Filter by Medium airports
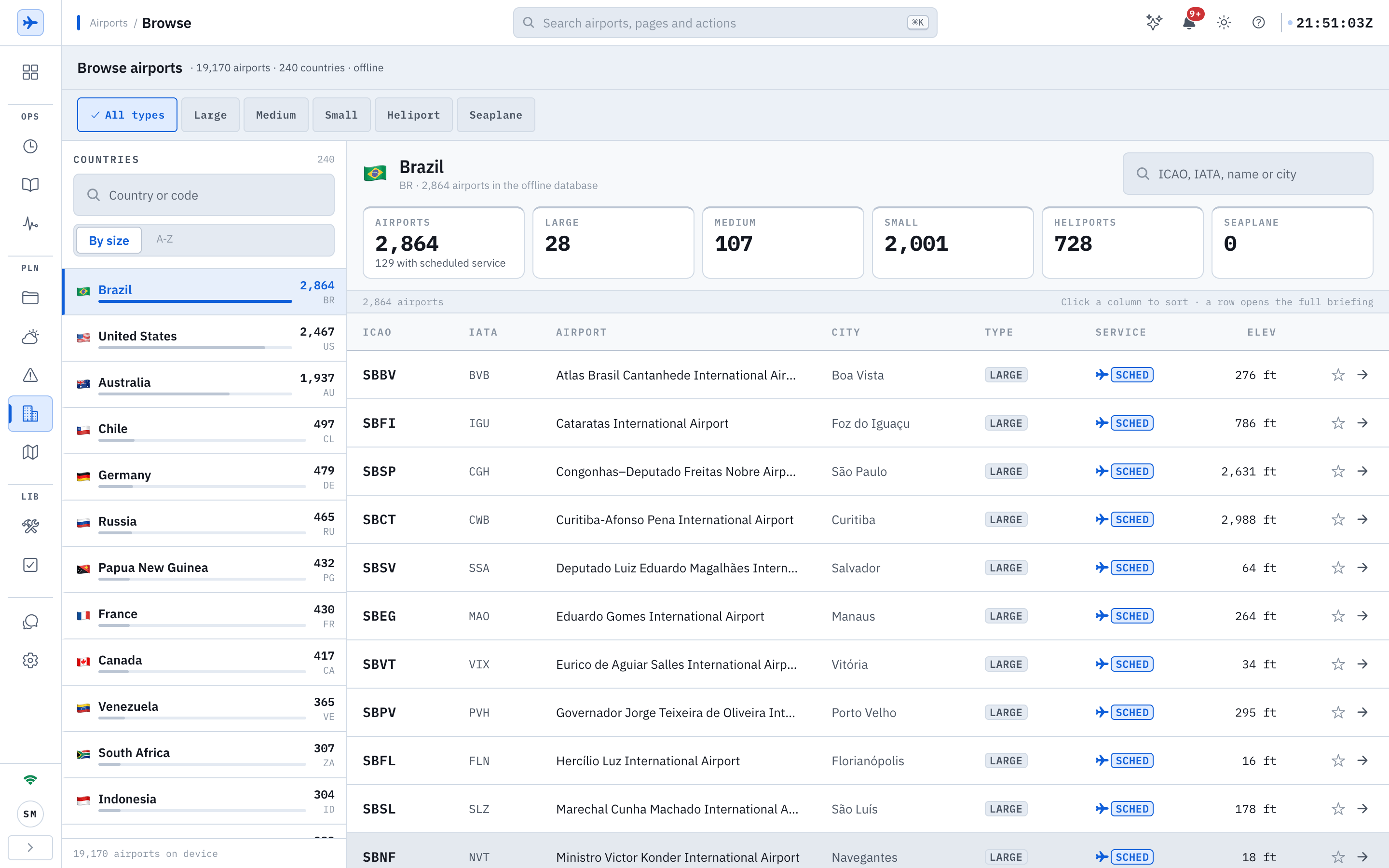The width and height of the screenshot is (1389, 868). (275, 115)
